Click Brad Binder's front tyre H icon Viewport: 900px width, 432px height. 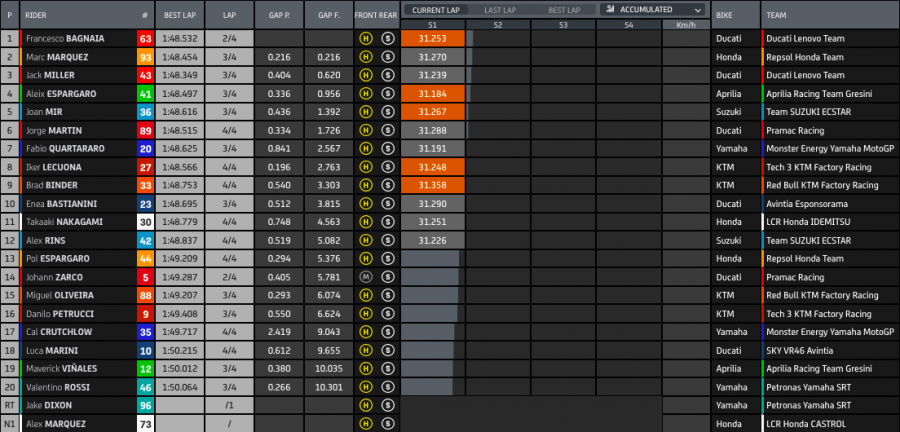point(367,184)
